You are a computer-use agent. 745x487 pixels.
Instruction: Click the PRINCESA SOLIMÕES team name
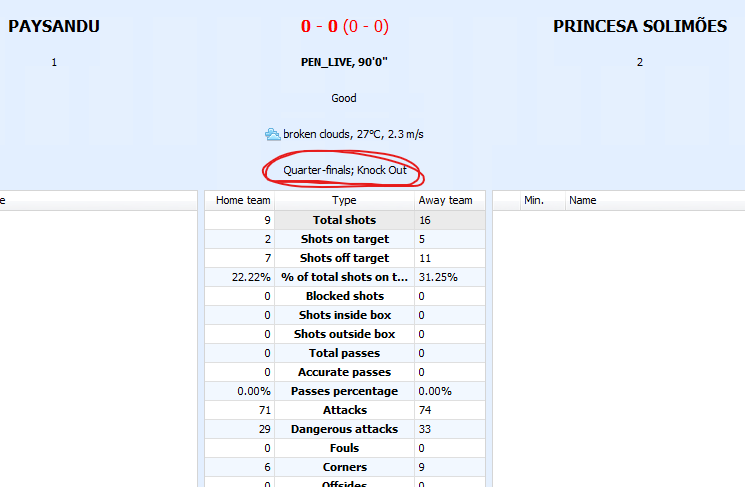coord(640,26)
